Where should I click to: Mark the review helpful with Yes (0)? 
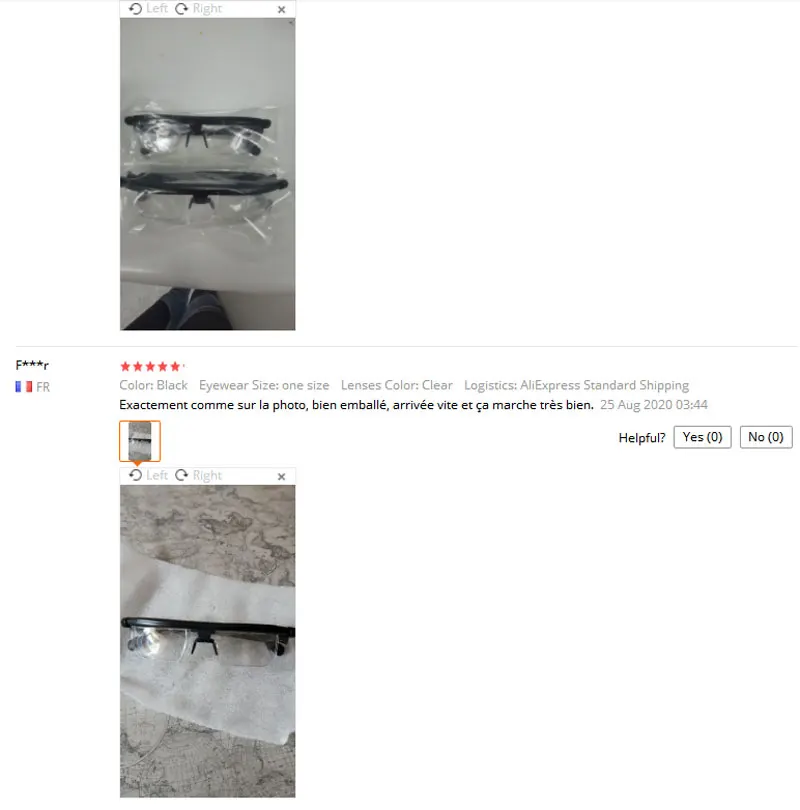tap(702, 437)
